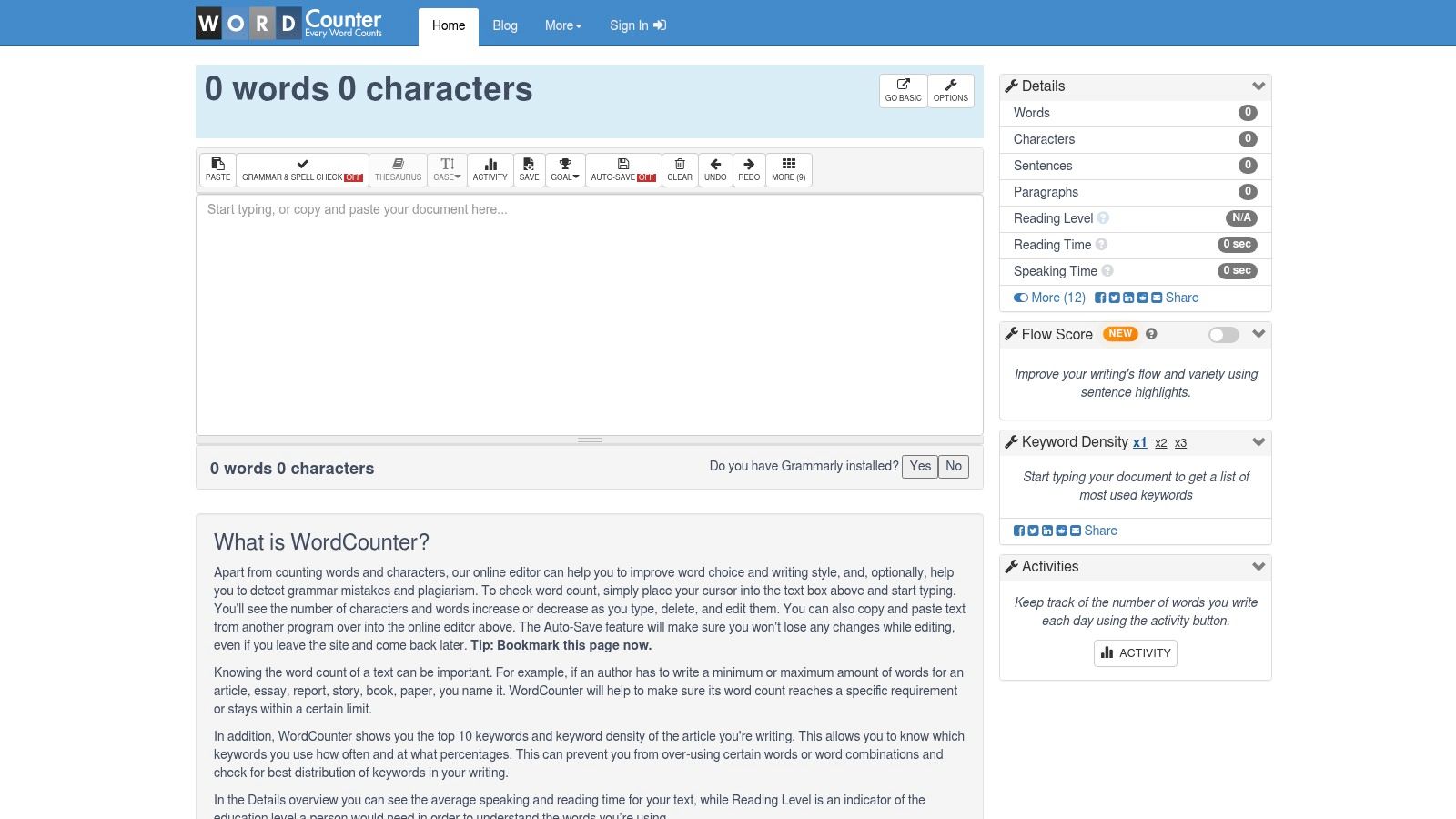Share Details on Twitter
Viewport: 1456px width, 819px height.
(1114, 298)
